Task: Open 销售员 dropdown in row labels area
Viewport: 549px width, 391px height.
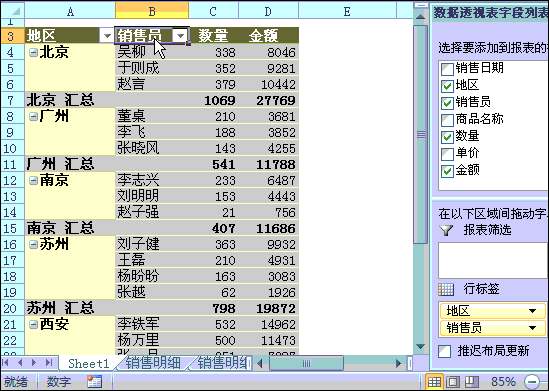Action: [x=532, y=328]
